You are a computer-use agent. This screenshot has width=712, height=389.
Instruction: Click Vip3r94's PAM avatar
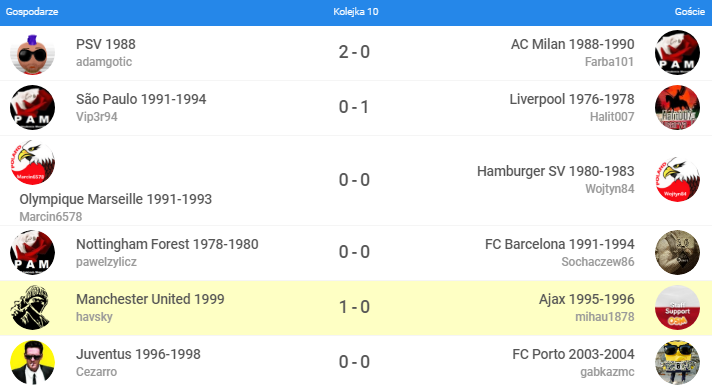click(x=32, y=108)
